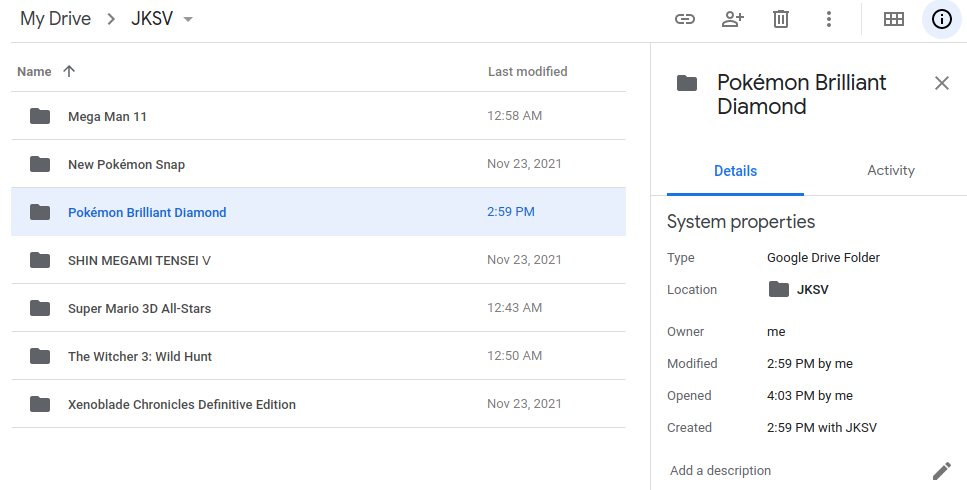Switch to grid layout view
967x490 pixels.
pos(894,19)
